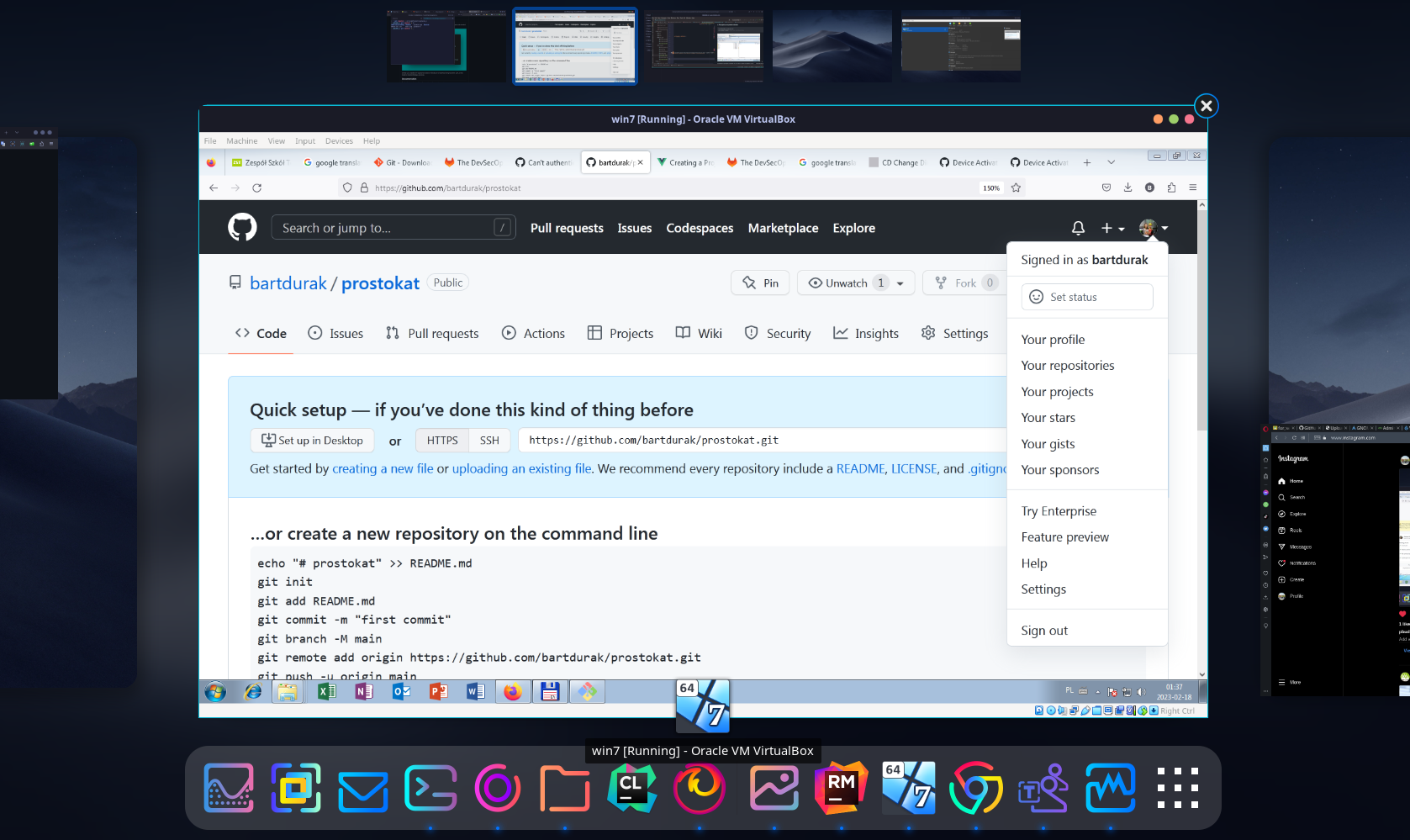Show application grid launcher in dock
This screenshot has width=1410, height=840.
pyautogui.click(x=1177, y=788)
